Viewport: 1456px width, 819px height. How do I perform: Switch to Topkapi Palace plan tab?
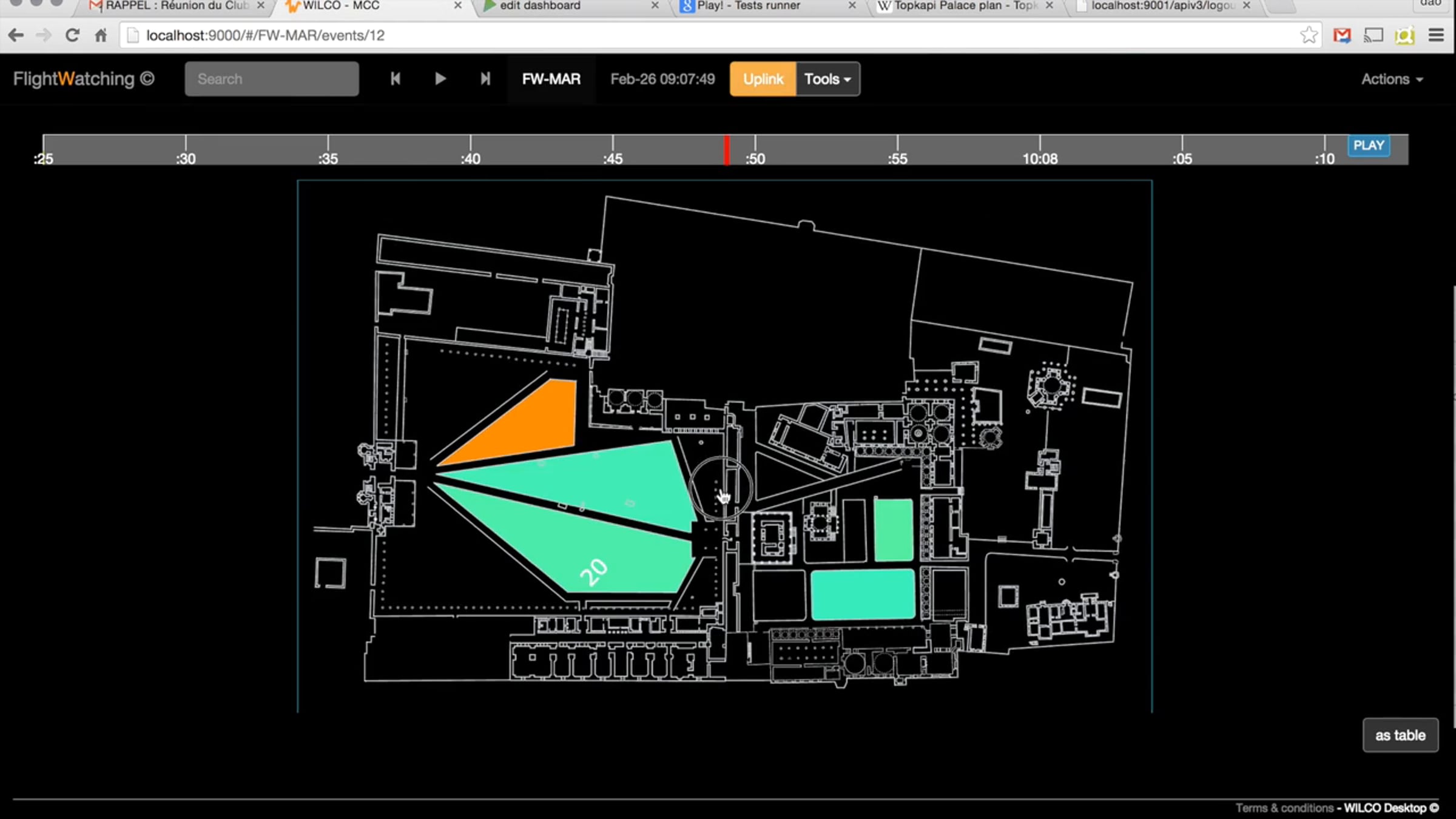[x=965, y=6]
